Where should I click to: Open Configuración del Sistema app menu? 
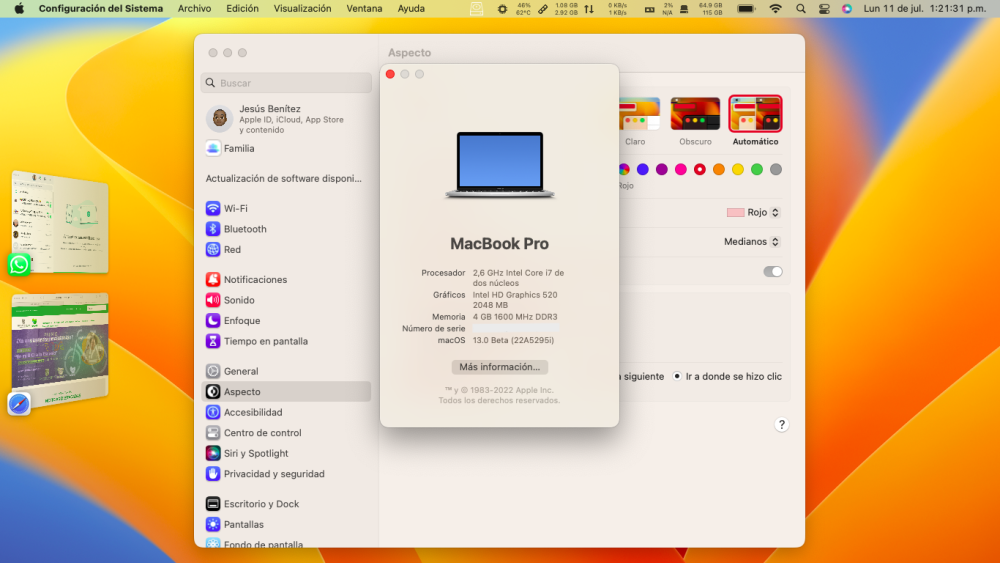click(101, 8)
